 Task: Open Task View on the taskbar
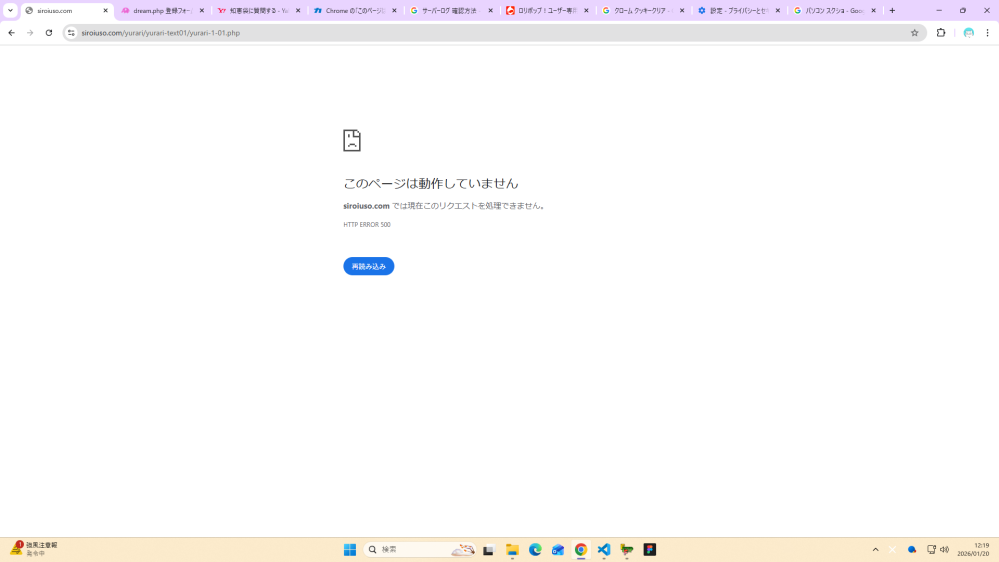click(x=489, y=550)
